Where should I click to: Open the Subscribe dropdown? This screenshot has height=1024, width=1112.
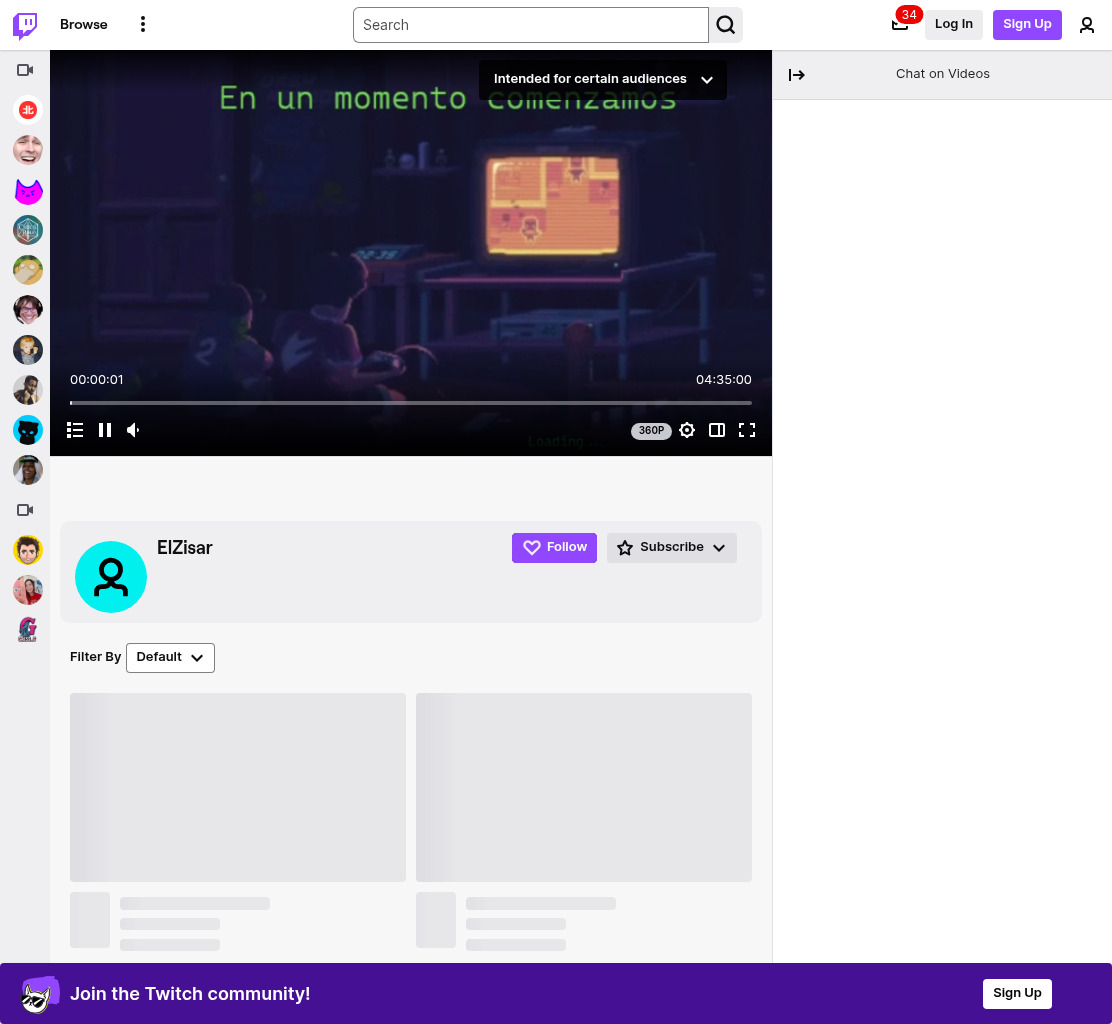(x=672, y=547)
